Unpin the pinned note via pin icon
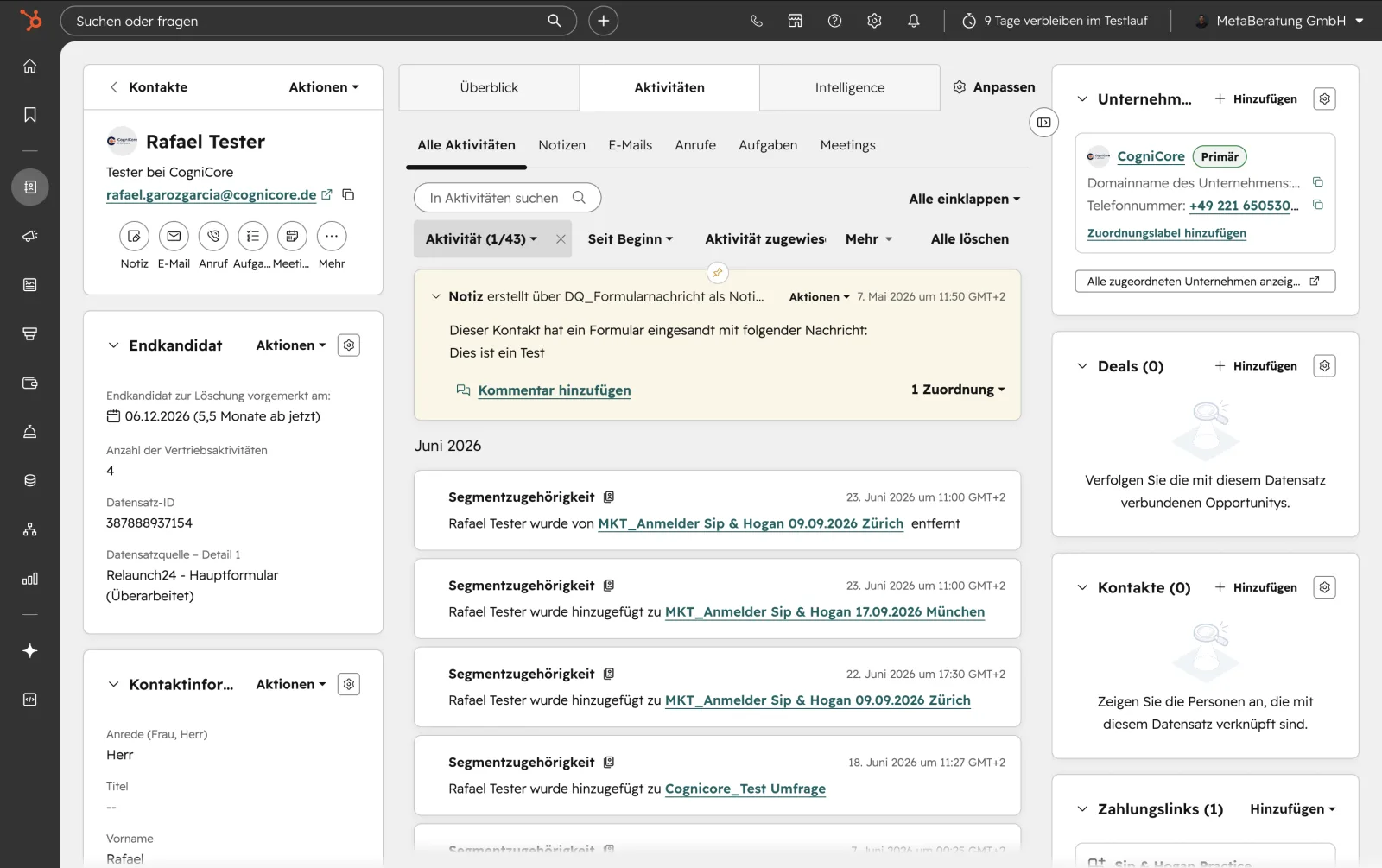This screenshot has width=1382, height=868. point(717,273)
